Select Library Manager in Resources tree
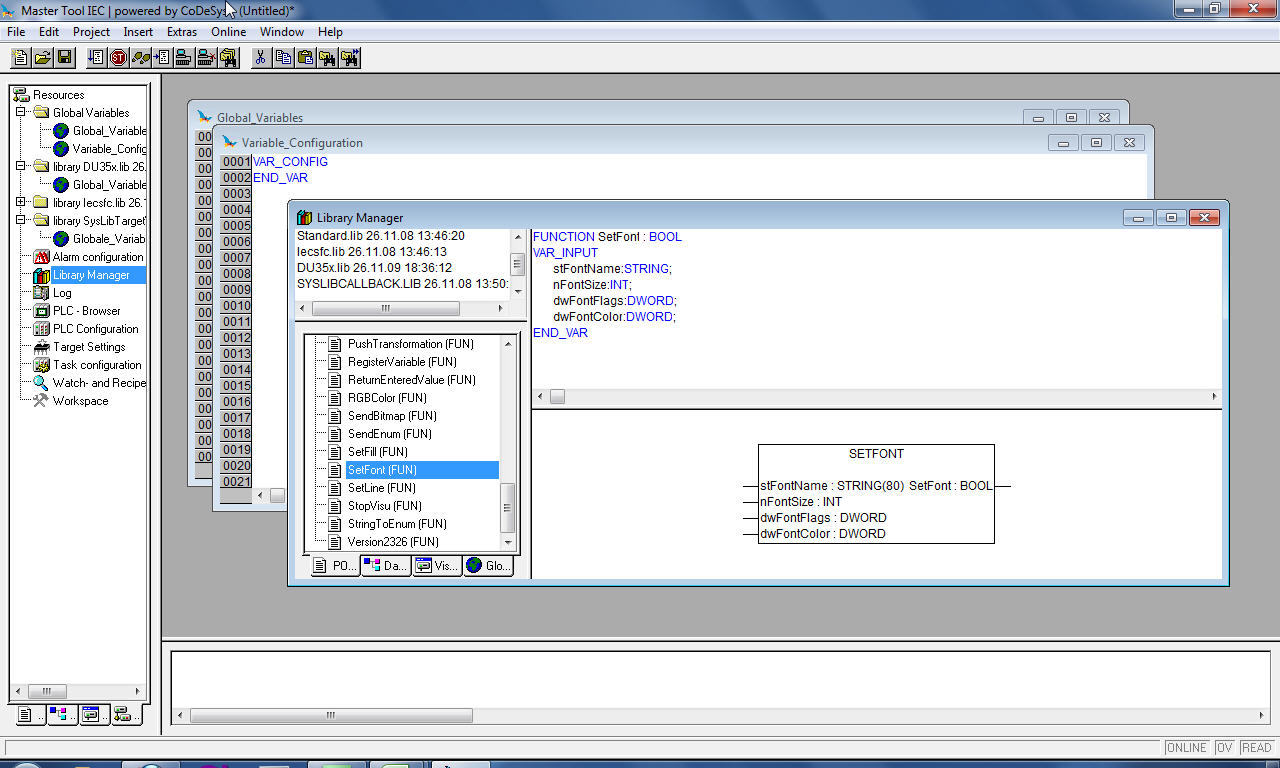This screenshot has width=1280, height=768. coord(91,275)
